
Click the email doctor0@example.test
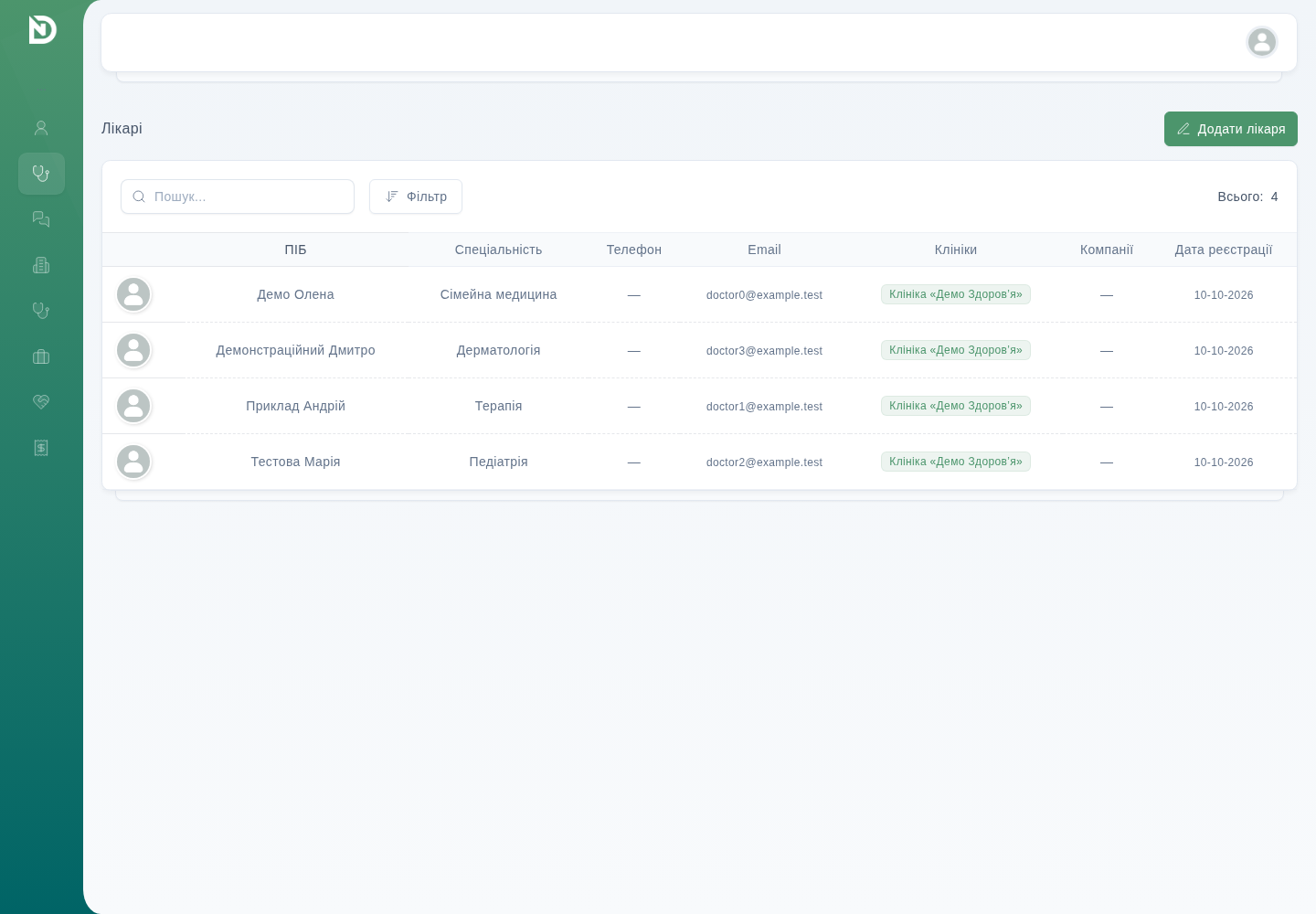point(764,295)
